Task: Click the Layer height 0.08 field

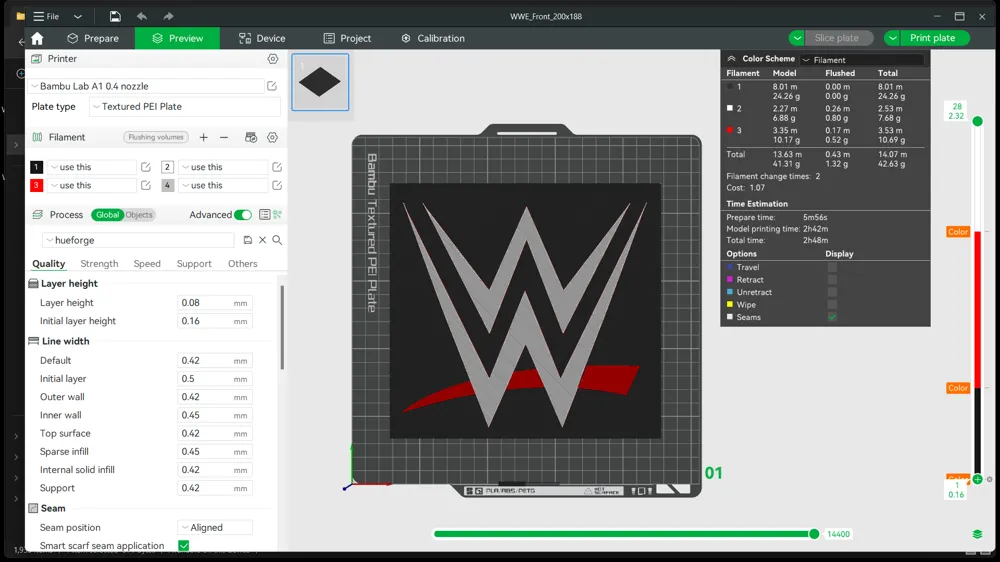Action: [214, 302]
